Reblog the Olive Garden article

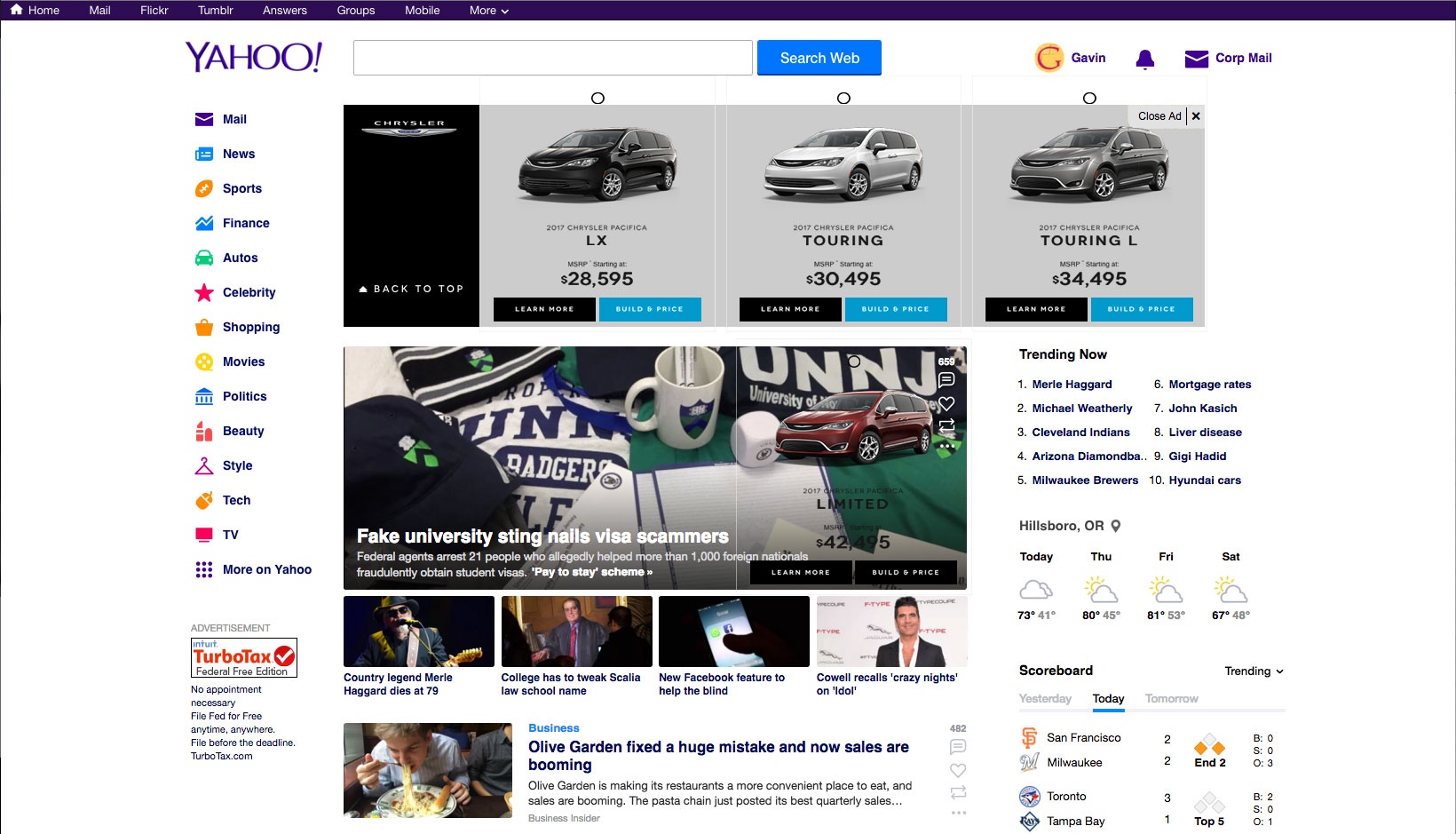(x=958, y=792)
